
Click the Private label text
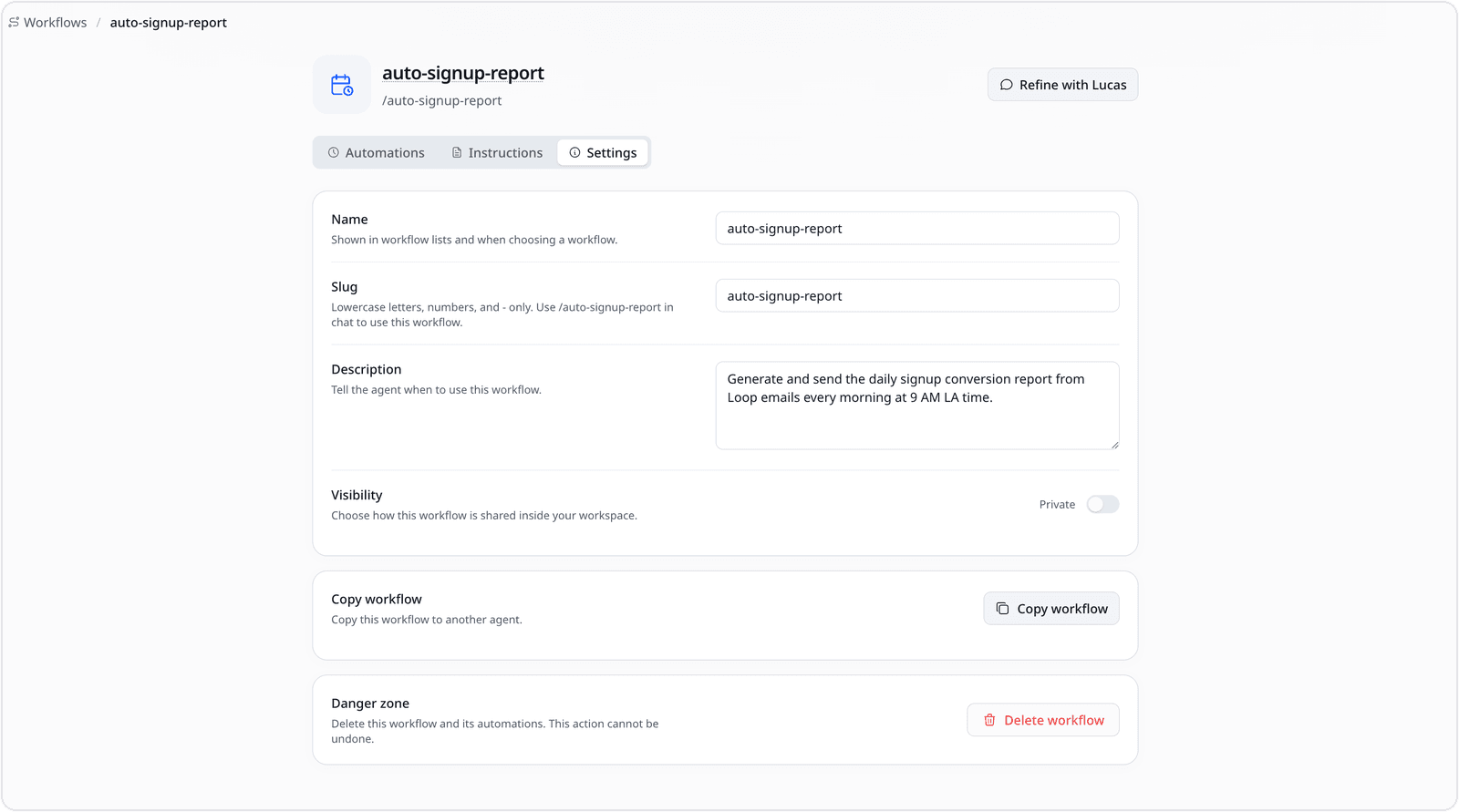[1057, 505]
